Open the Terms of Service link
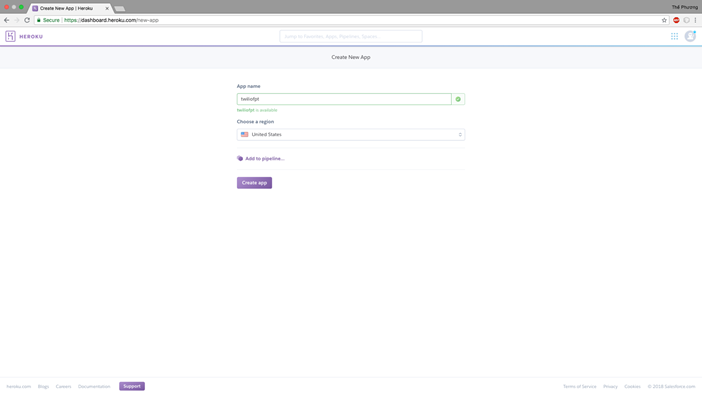The height and width of the screenshot is (395, 702). coord(579,386)
